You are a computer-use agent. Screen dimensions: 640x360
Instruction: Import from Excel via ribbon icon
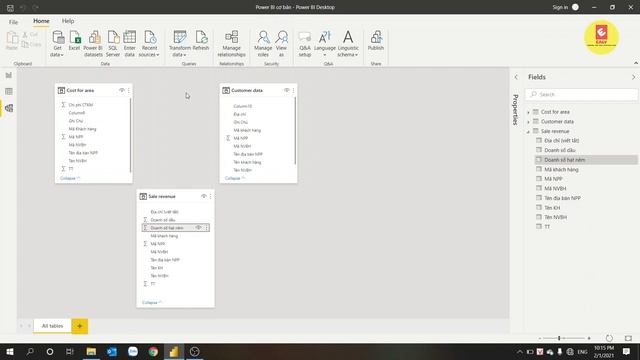click(x=74, y=41)
